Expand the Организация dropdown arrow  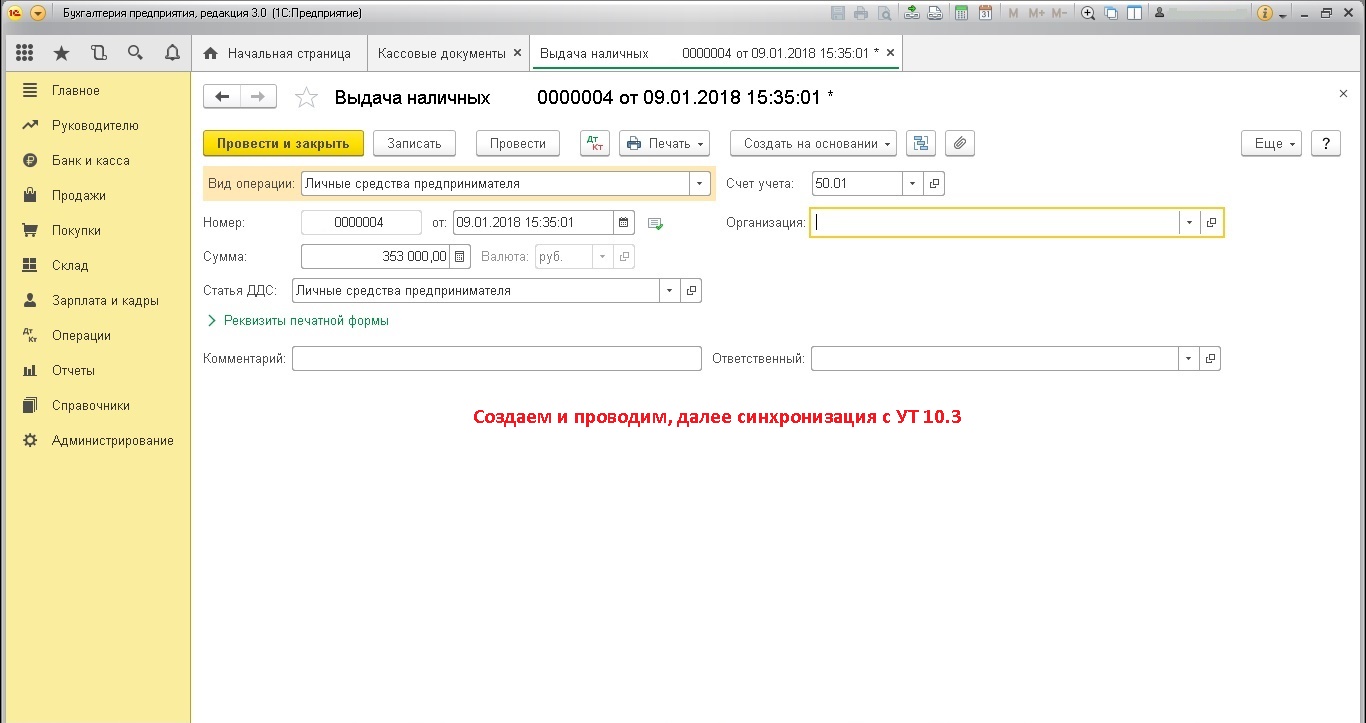tap(1189, 223)
